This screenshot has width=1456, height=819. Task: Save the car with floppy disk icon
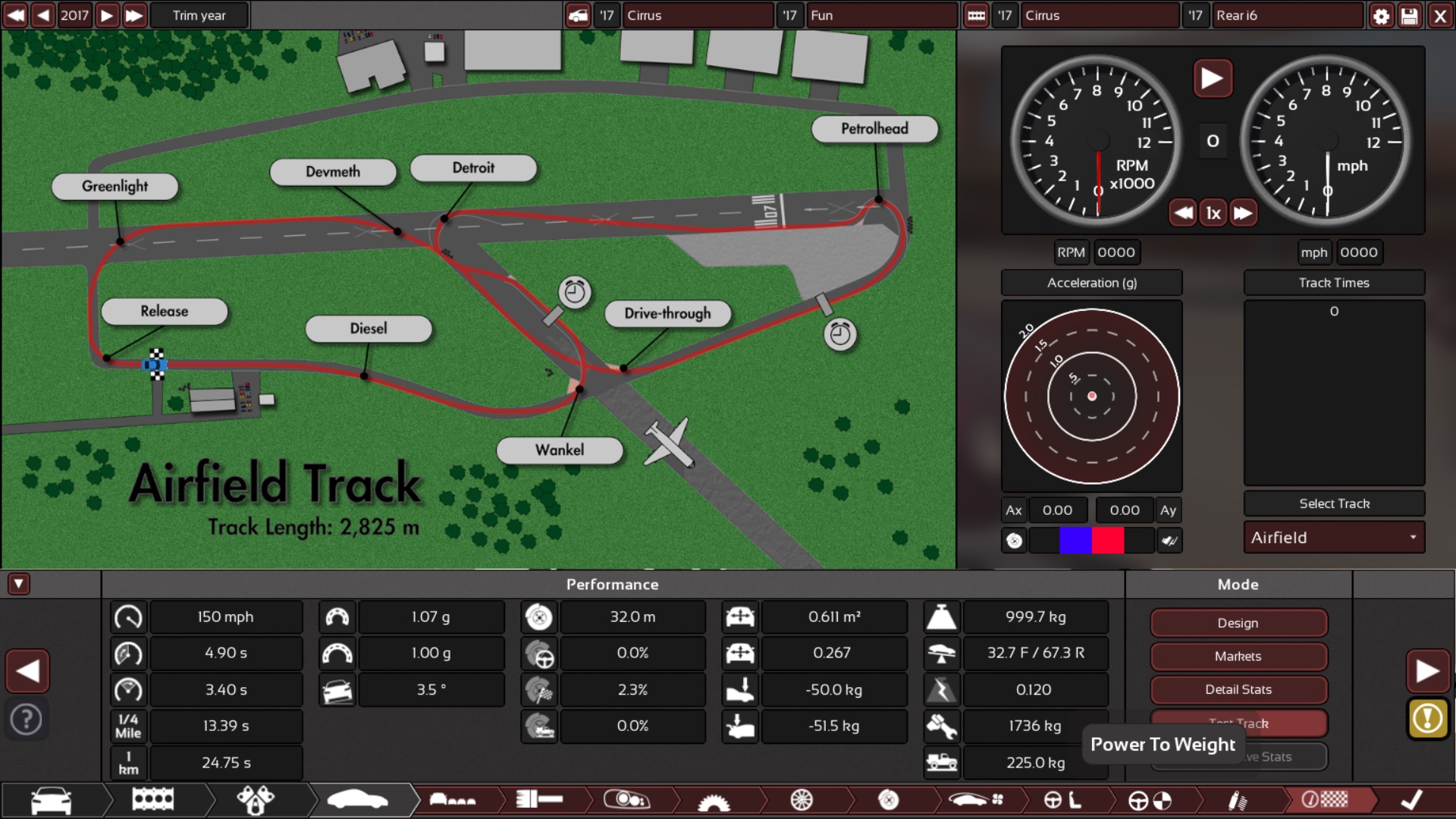pyautogui.click(x=1410, y=16)
